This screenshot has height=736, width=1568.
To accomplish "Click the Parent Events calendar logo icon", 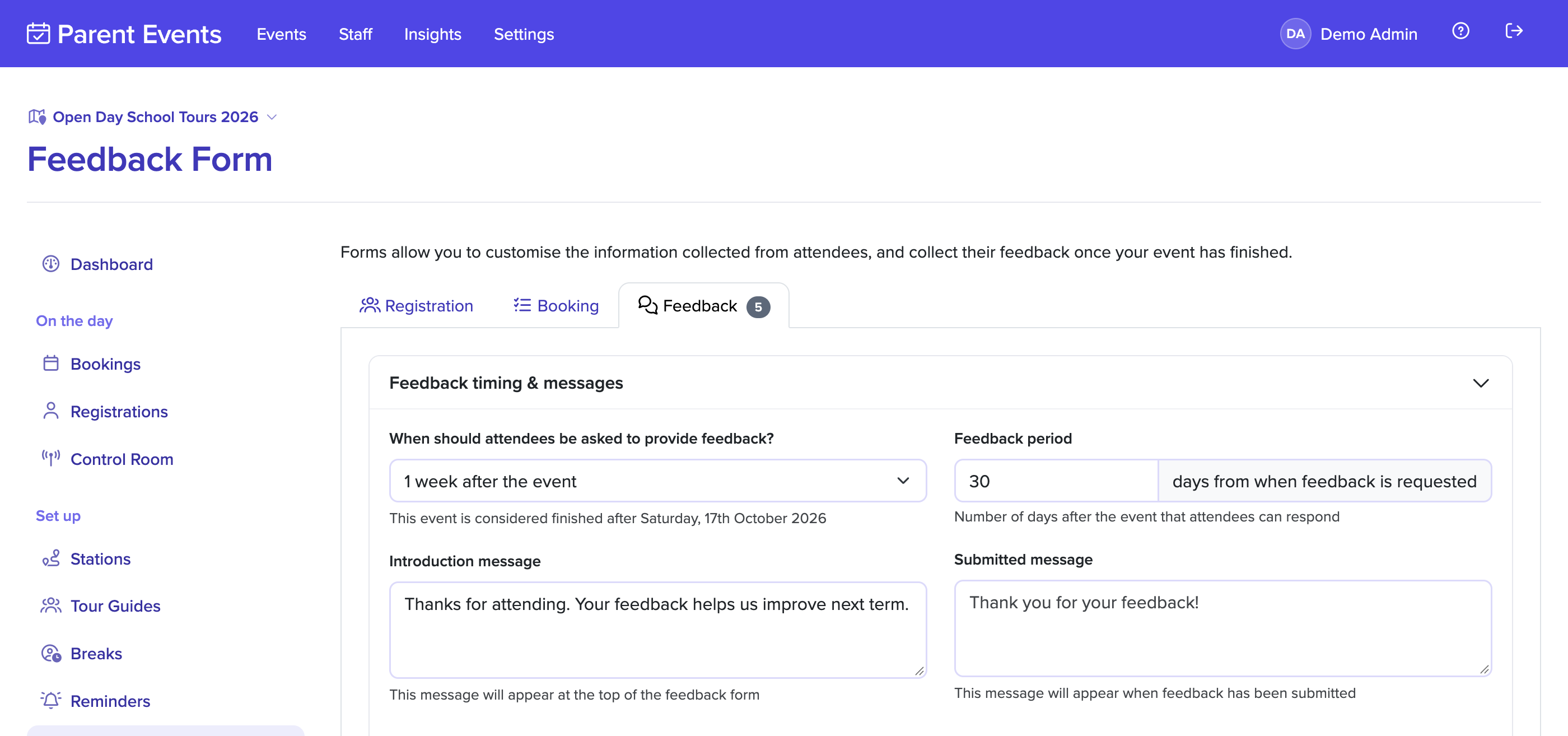I will (38, 34).
